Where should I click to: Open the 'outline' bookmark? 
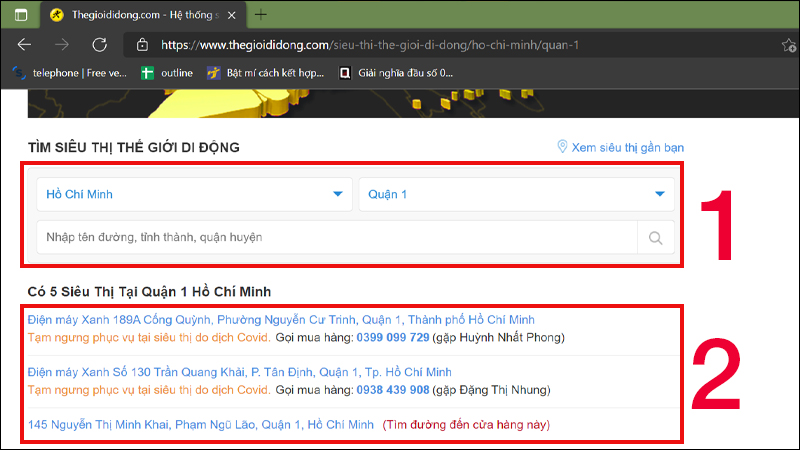[x=167, y=73]
